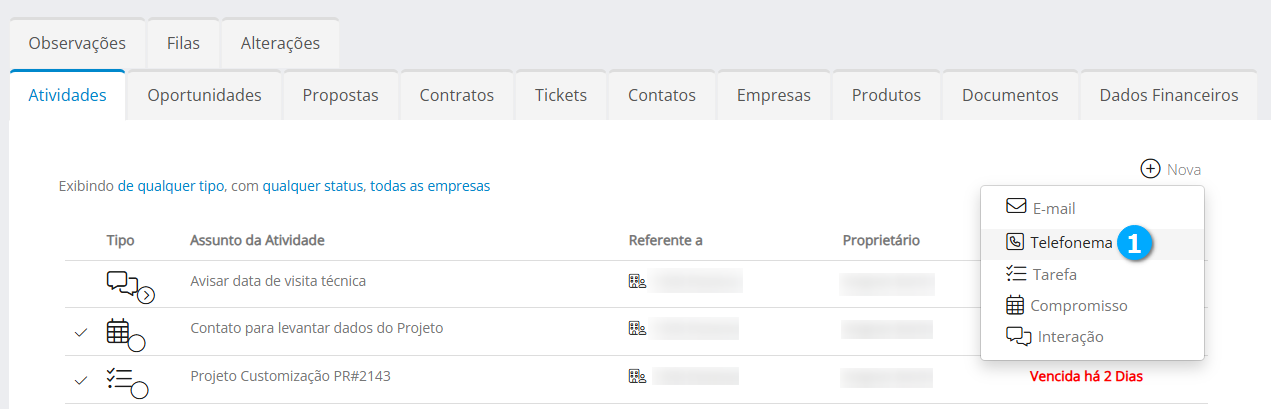The width and height of the screenshot is (1271, 409).
Task: Click the E-mail envelope icon in menu
Action: [1016, 207]
